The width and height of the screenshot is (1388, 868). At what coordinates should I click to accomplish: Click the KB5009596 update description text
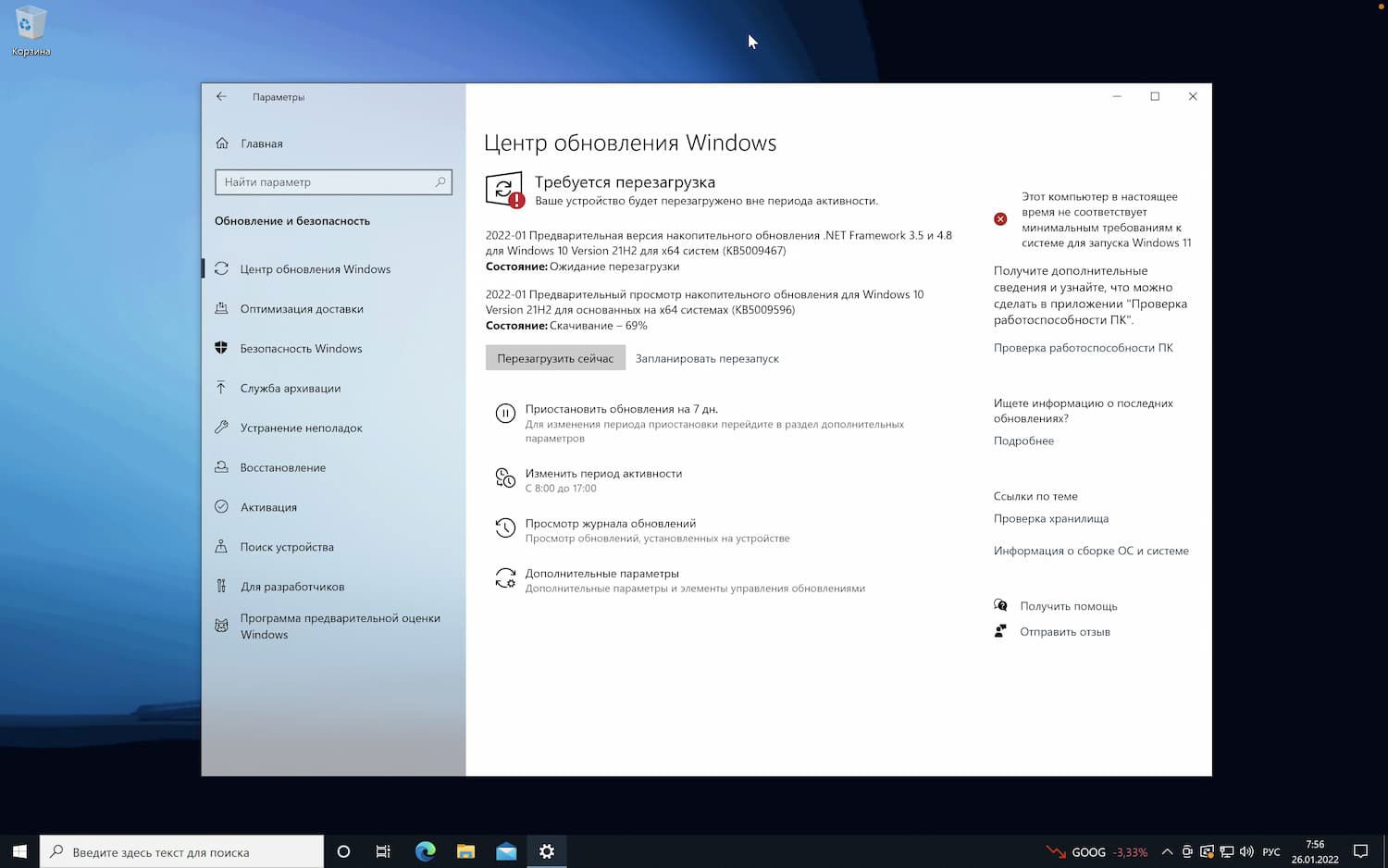pyautogui.click(x=705, y=302)
